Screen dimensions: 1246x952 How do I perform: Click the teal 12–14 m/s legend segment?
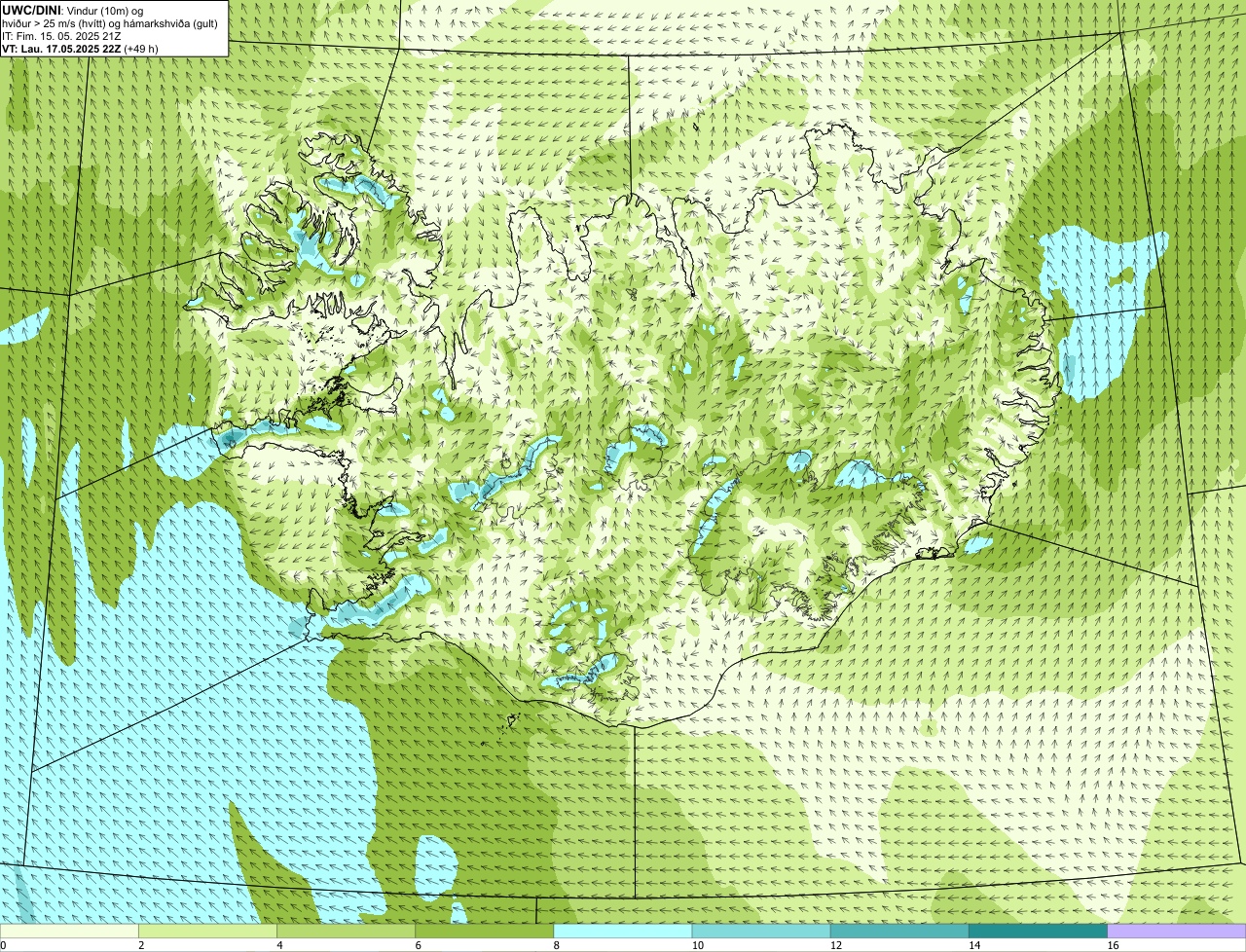coord(899,931)
